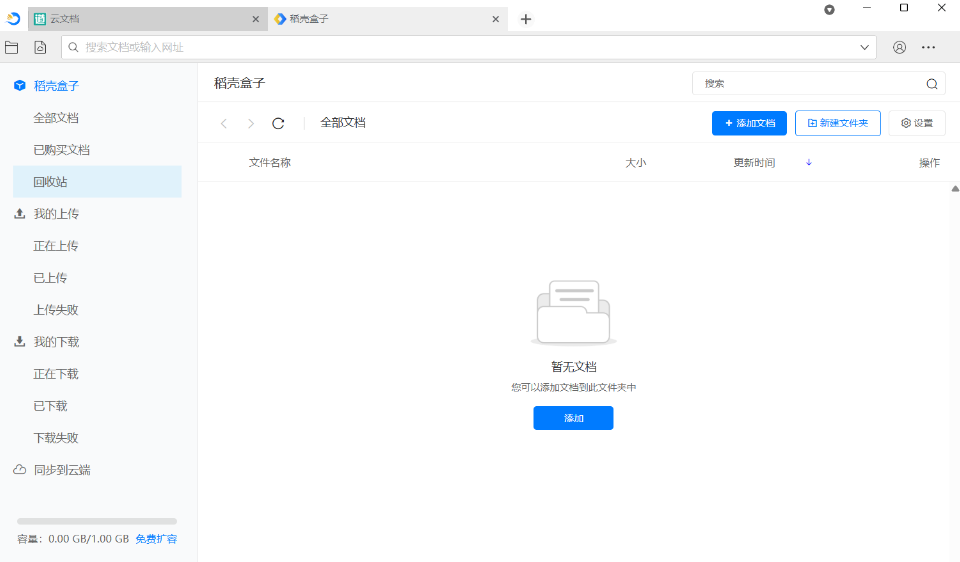Open a new tab with plus icon
The height and width of the screenshot is (562, 960).
[x=525, y=19]
